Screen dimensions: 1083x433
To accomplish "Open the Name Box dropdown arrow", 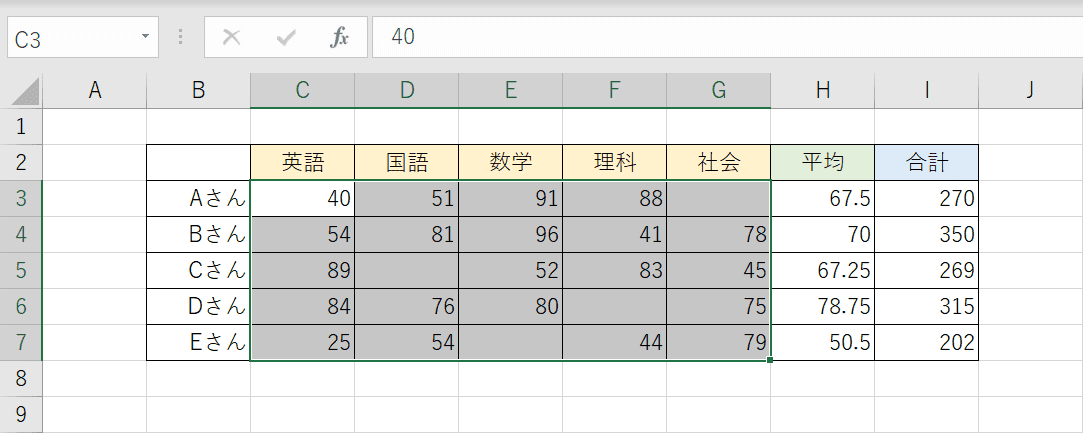I will [x=145, y=36].
